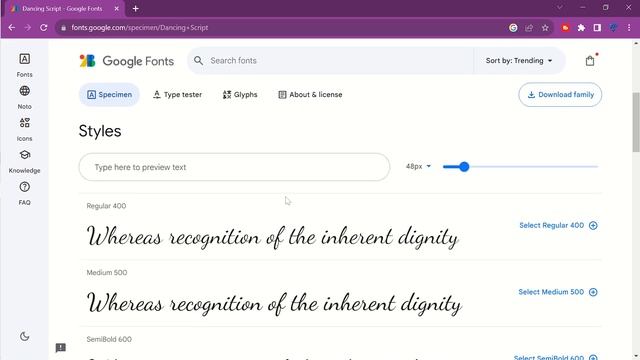This screenshot has height=360, width=640.
Task: Click the blue shield extension icon
Action: coord(613,28)
